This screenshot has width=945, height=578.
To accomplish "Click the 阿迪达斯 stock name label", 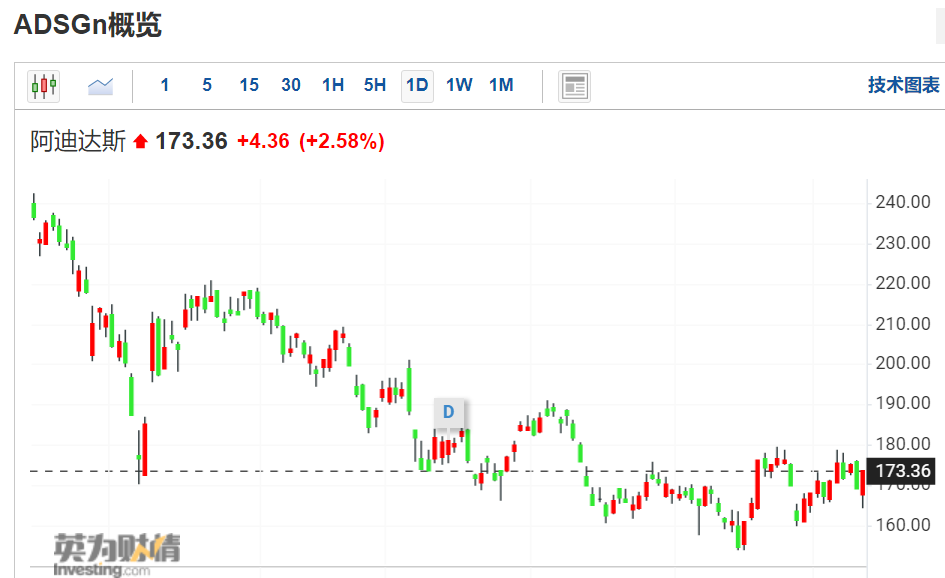I will coord(78,142).
